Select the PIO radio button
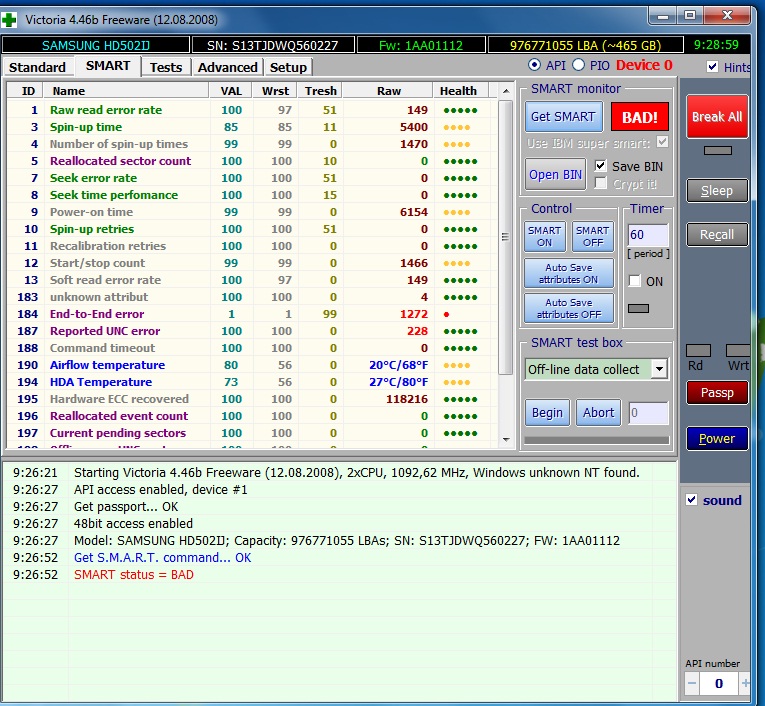The width and height of the screenshot is (765, 706). pyautogui.click(x=578, y=66)
